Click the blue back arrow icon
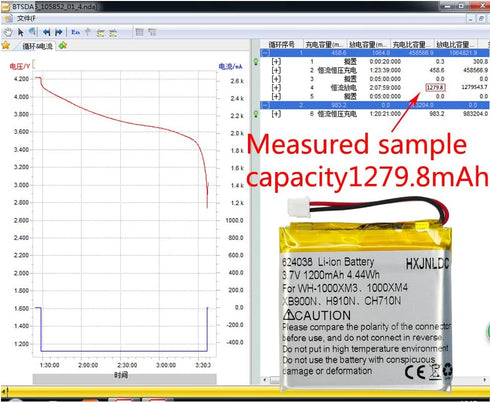The width and height of the screenshot is (490, 403). point(46,32)
